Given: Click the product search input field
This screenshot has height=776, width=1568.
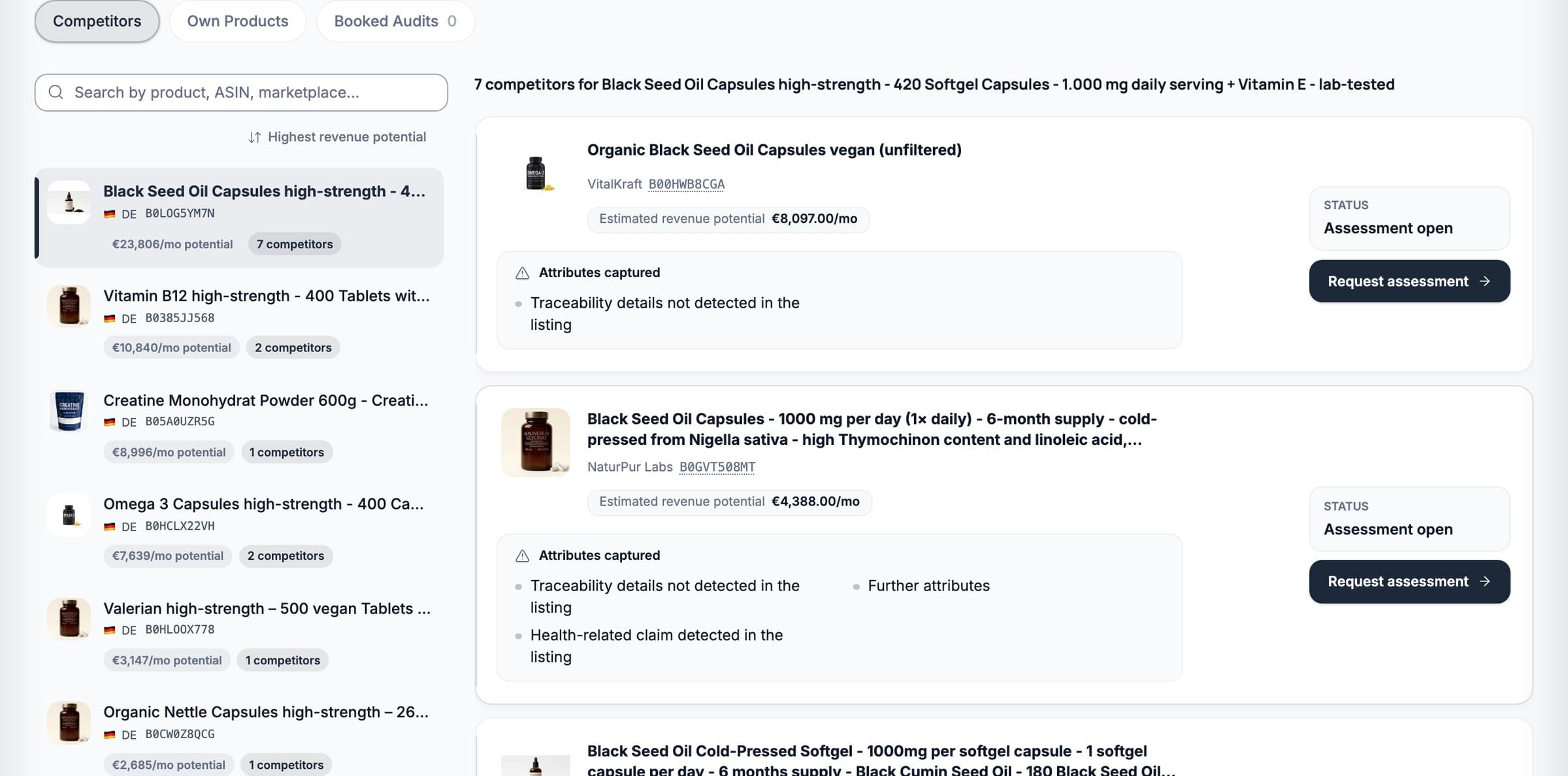Looking at the screenshot, I should pos(241,92).
